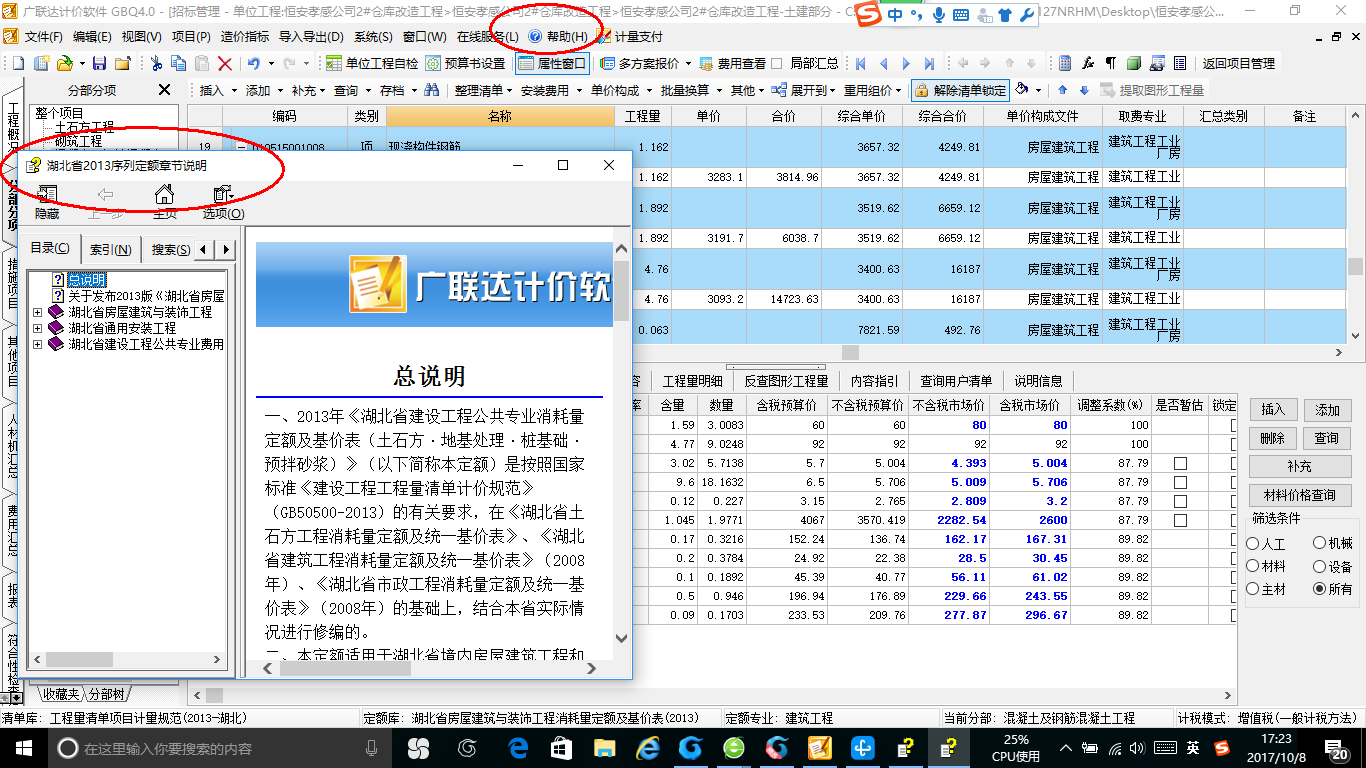
Task: Toggle the 属性窗口 property window button
Action: (x=553, y=63)
